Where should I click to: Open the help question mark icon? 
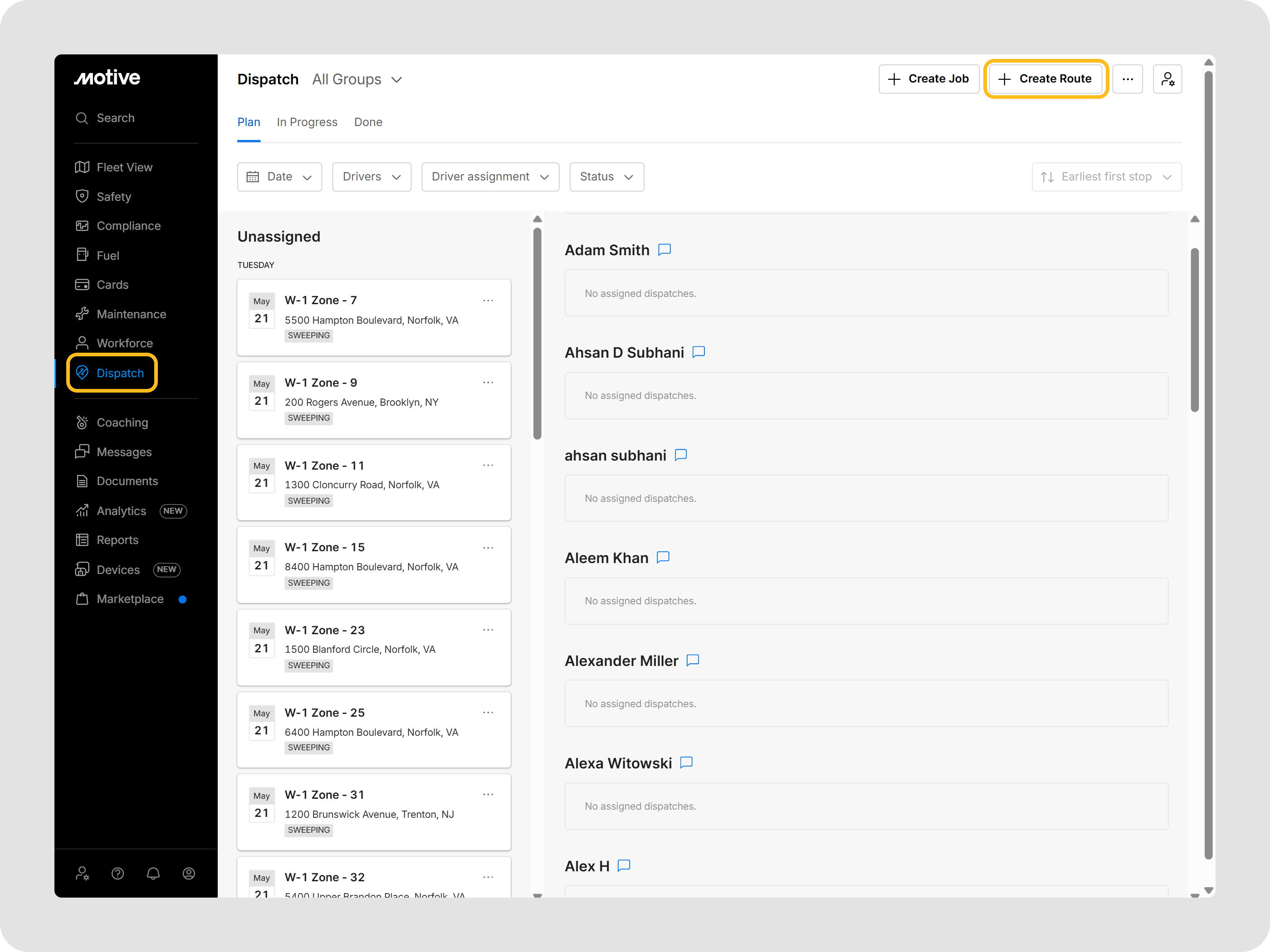[x=117, y=874]
